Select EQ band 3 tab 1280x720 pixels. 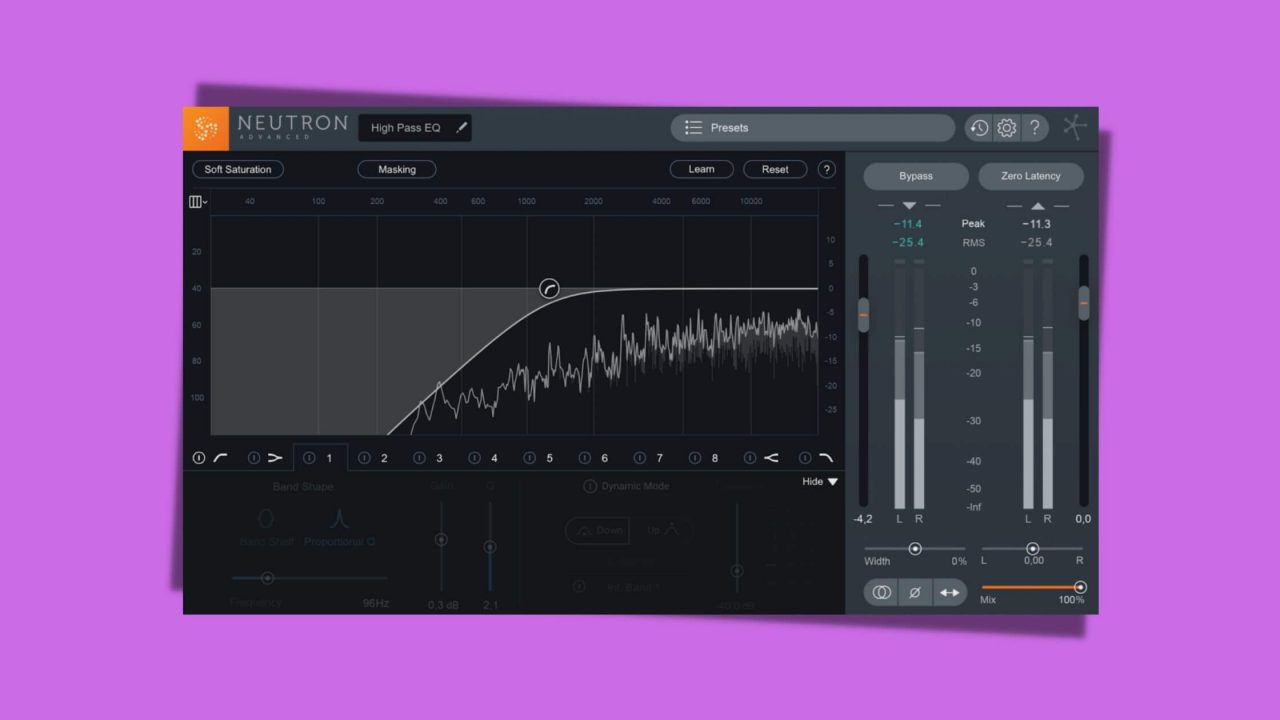pos(440,457)
